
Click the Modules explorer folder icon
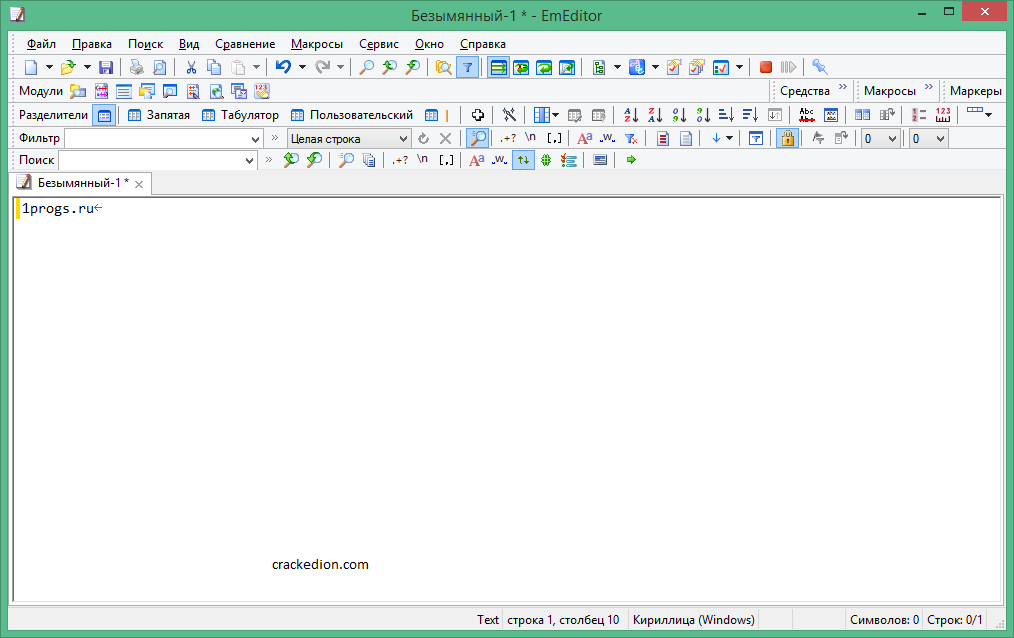click(x=78, y=91)
